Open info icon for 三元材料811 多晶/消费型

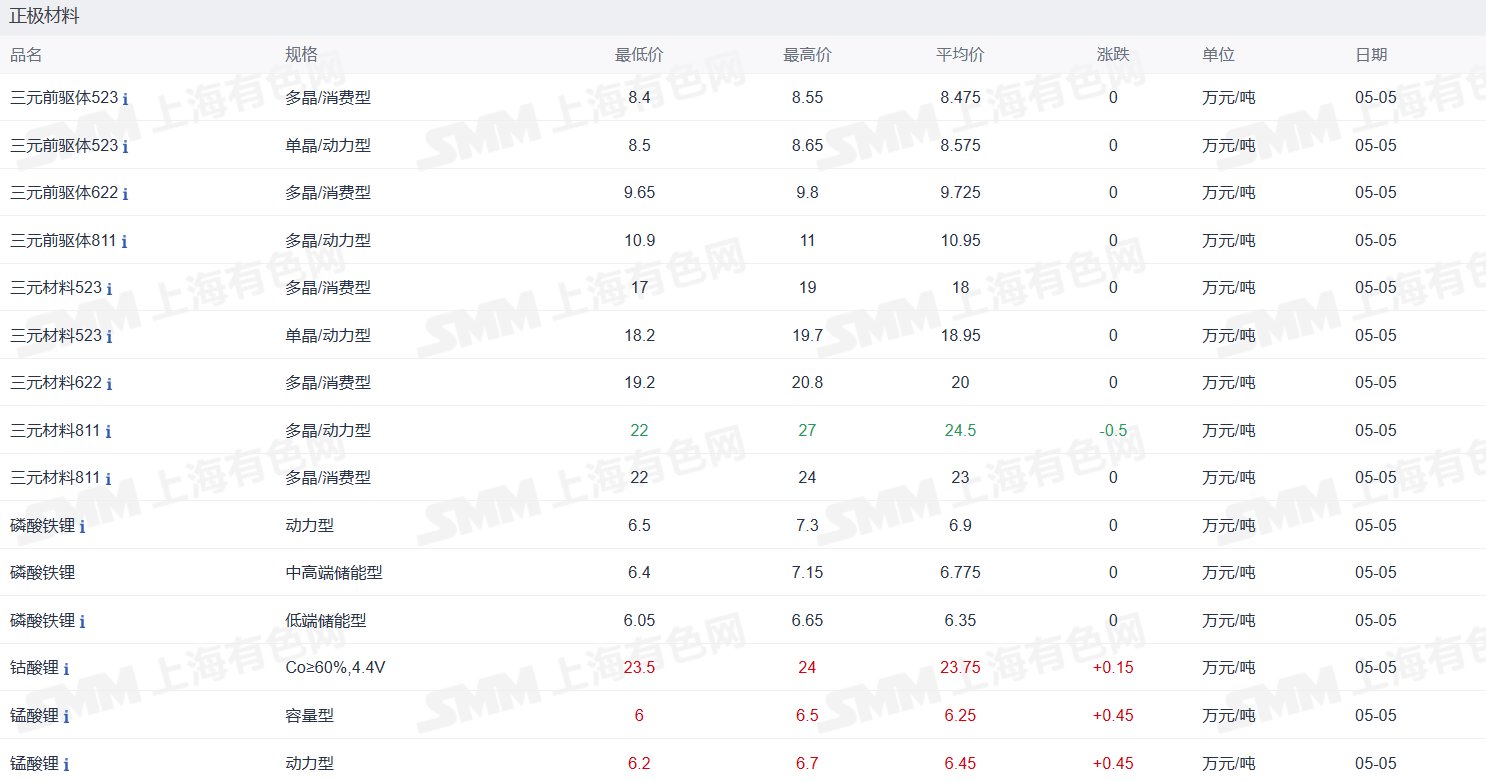click(x=108, y=479)
